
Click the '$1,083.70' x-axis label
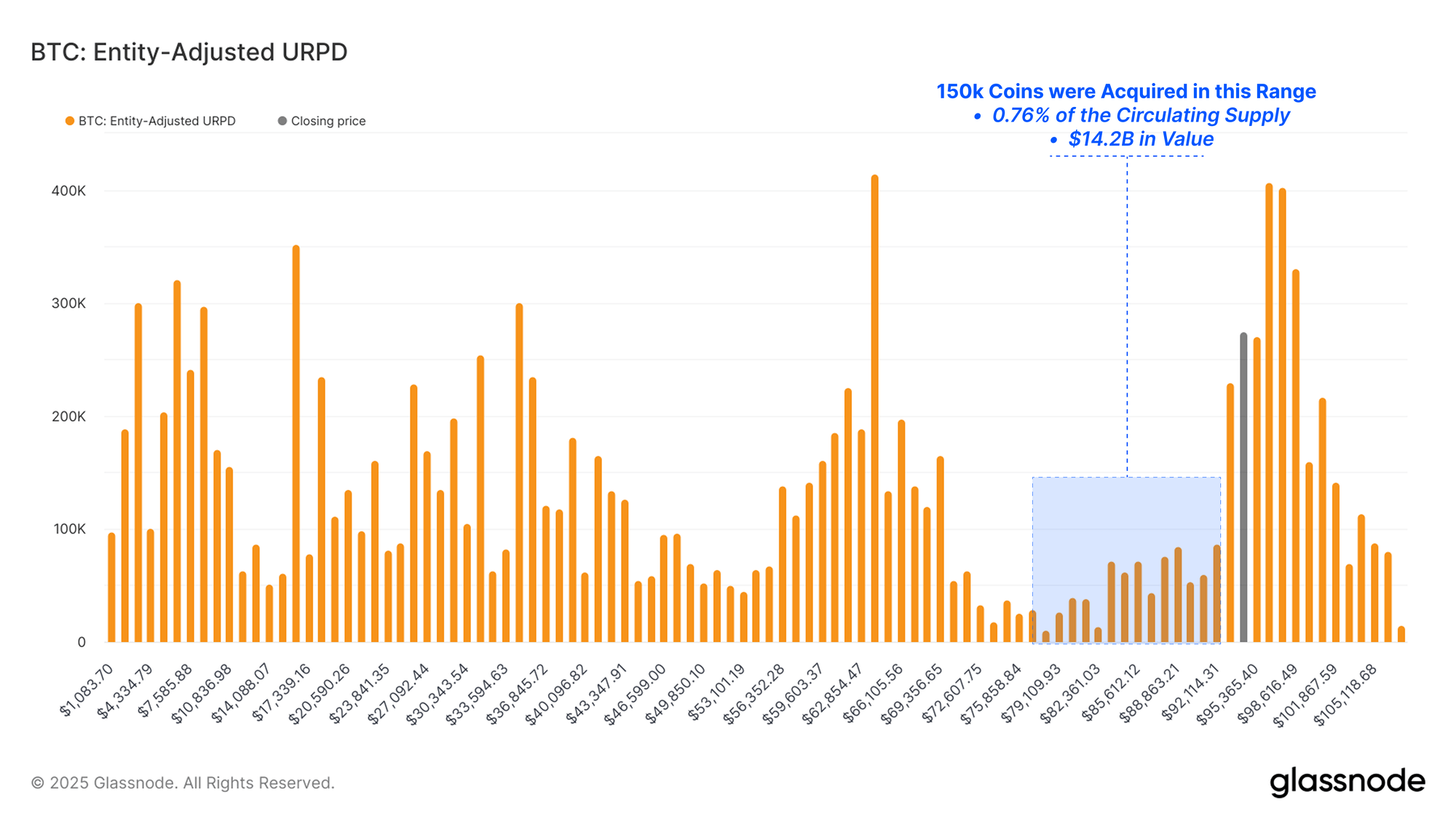click(x=86, y=690)
